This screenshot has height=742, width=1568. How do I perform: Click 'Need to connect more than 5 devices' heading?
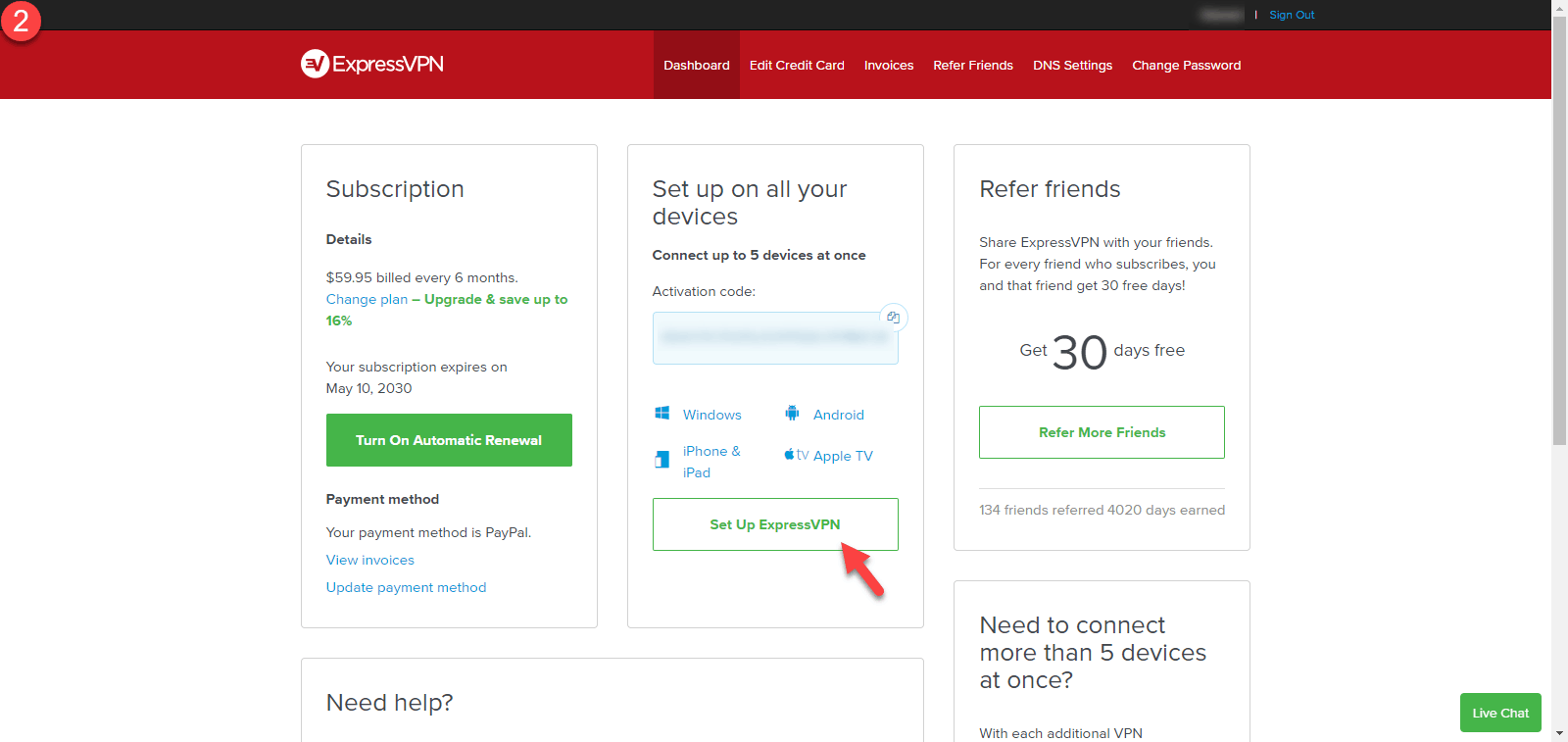point(1093,653)
